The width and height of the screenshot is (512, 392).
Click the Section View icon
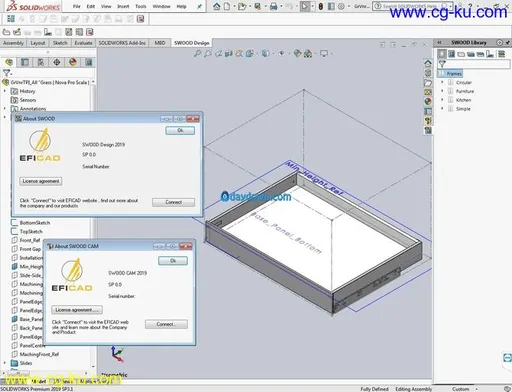(229, 53)
